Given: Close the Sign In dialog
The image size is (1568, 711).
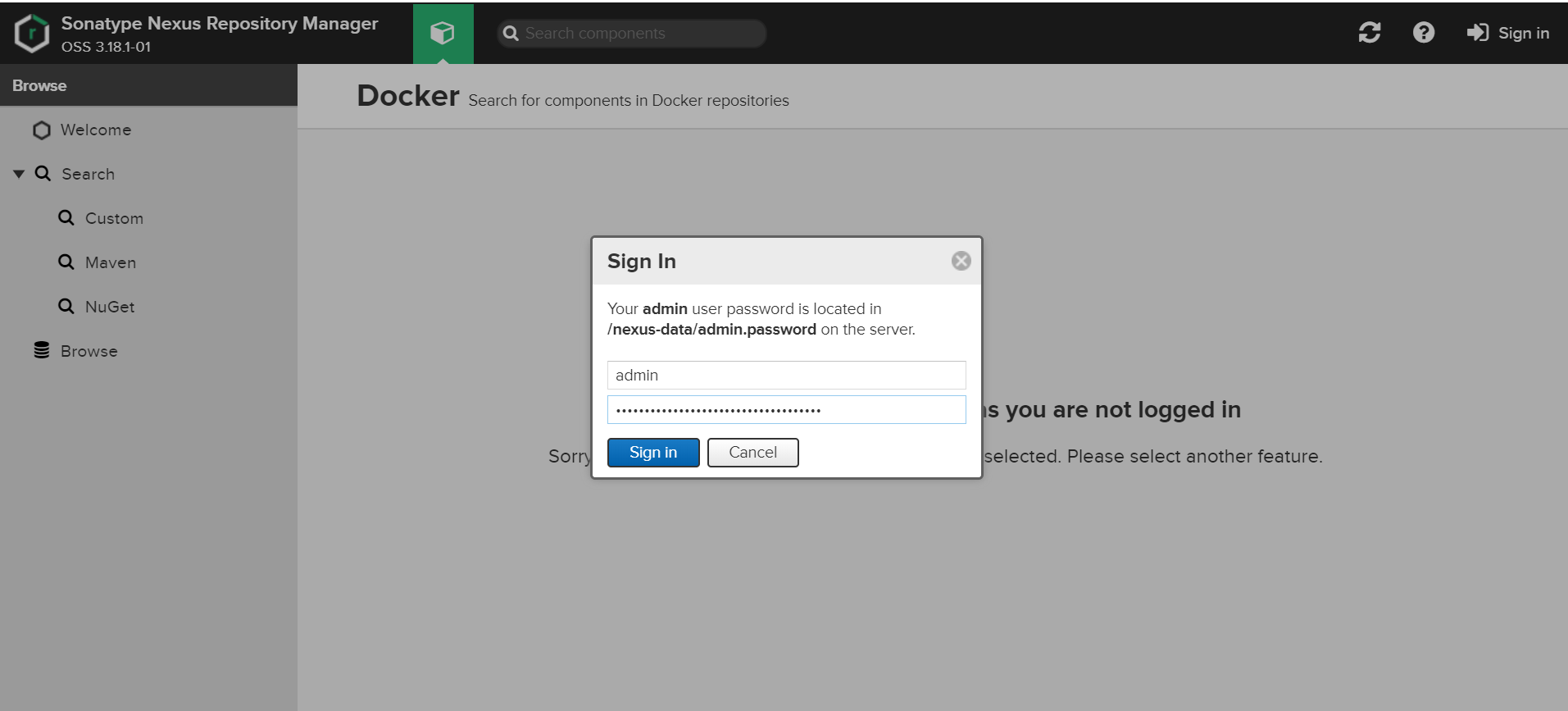Looking at the screenshot, I should 961,261.
